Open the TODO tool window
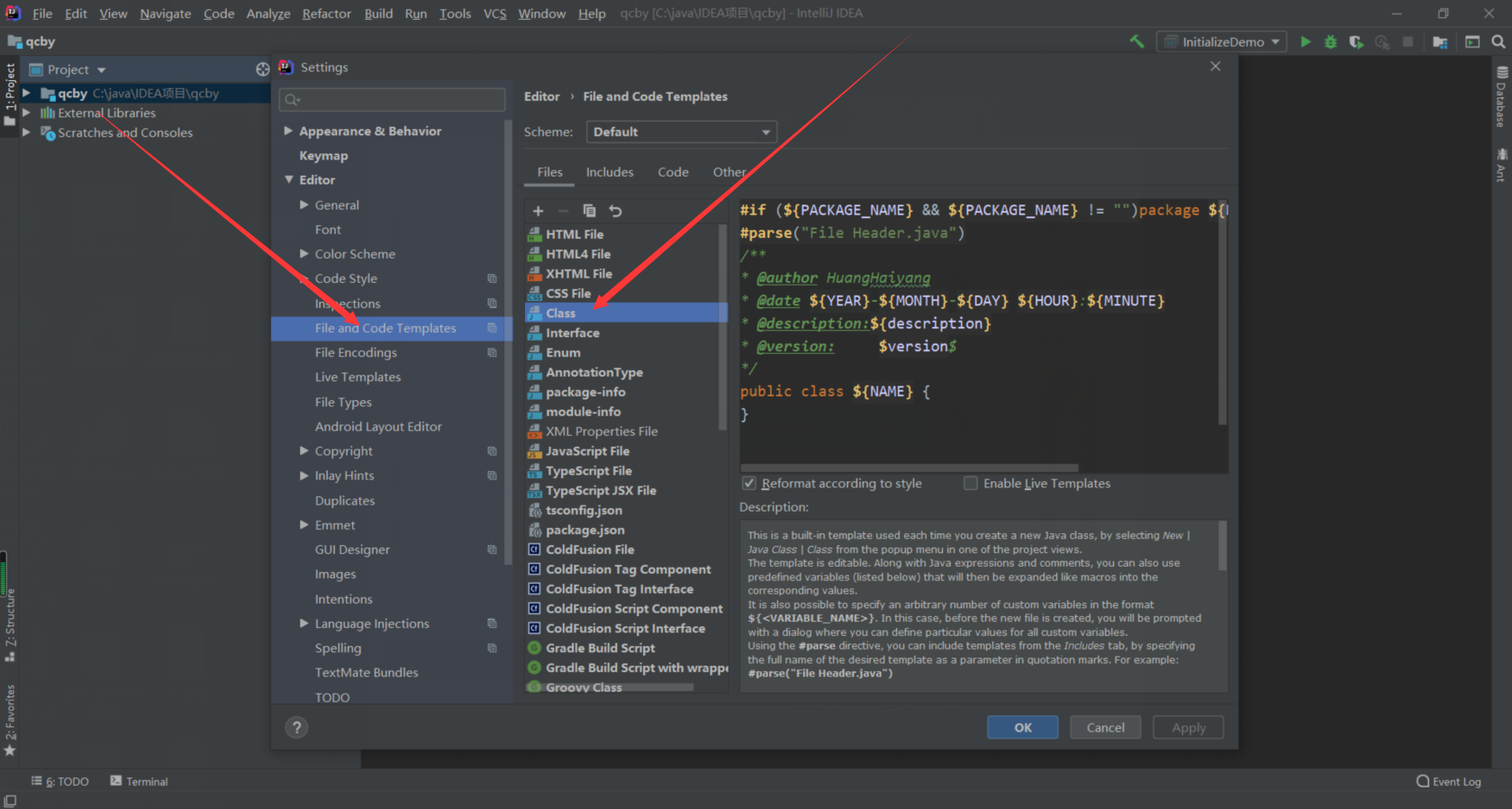Screen dimensions: 1512x809 pyautogui.click(x=60, y=781)
